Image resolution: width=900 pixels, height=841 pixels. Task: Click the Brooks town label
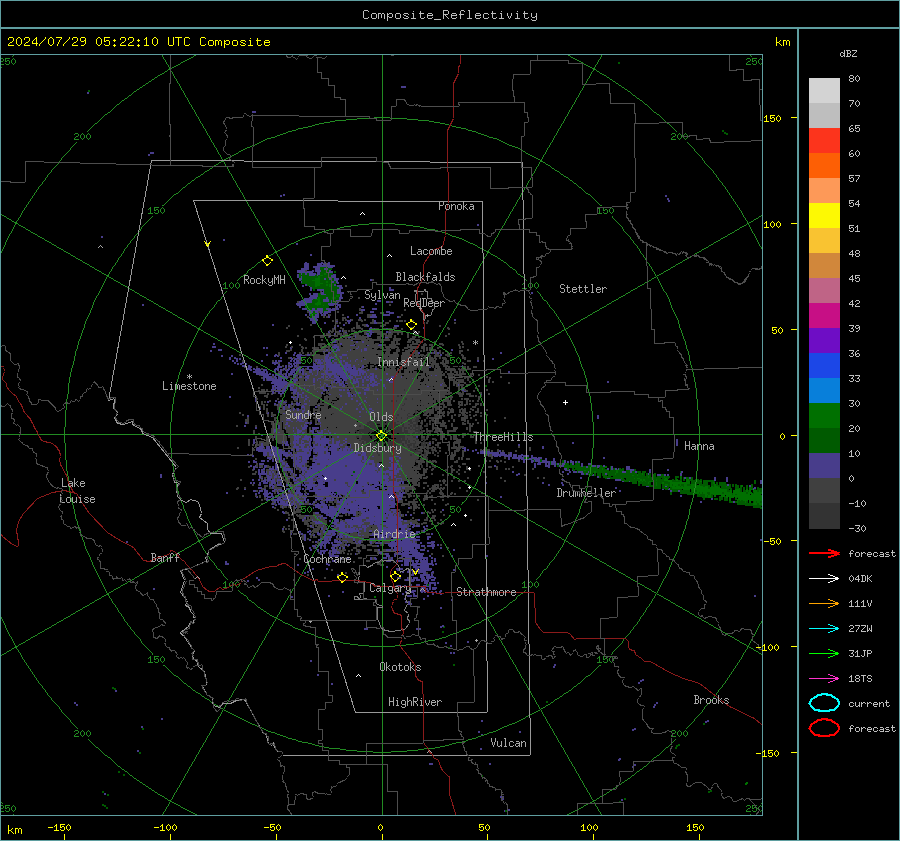click(711, 700)
